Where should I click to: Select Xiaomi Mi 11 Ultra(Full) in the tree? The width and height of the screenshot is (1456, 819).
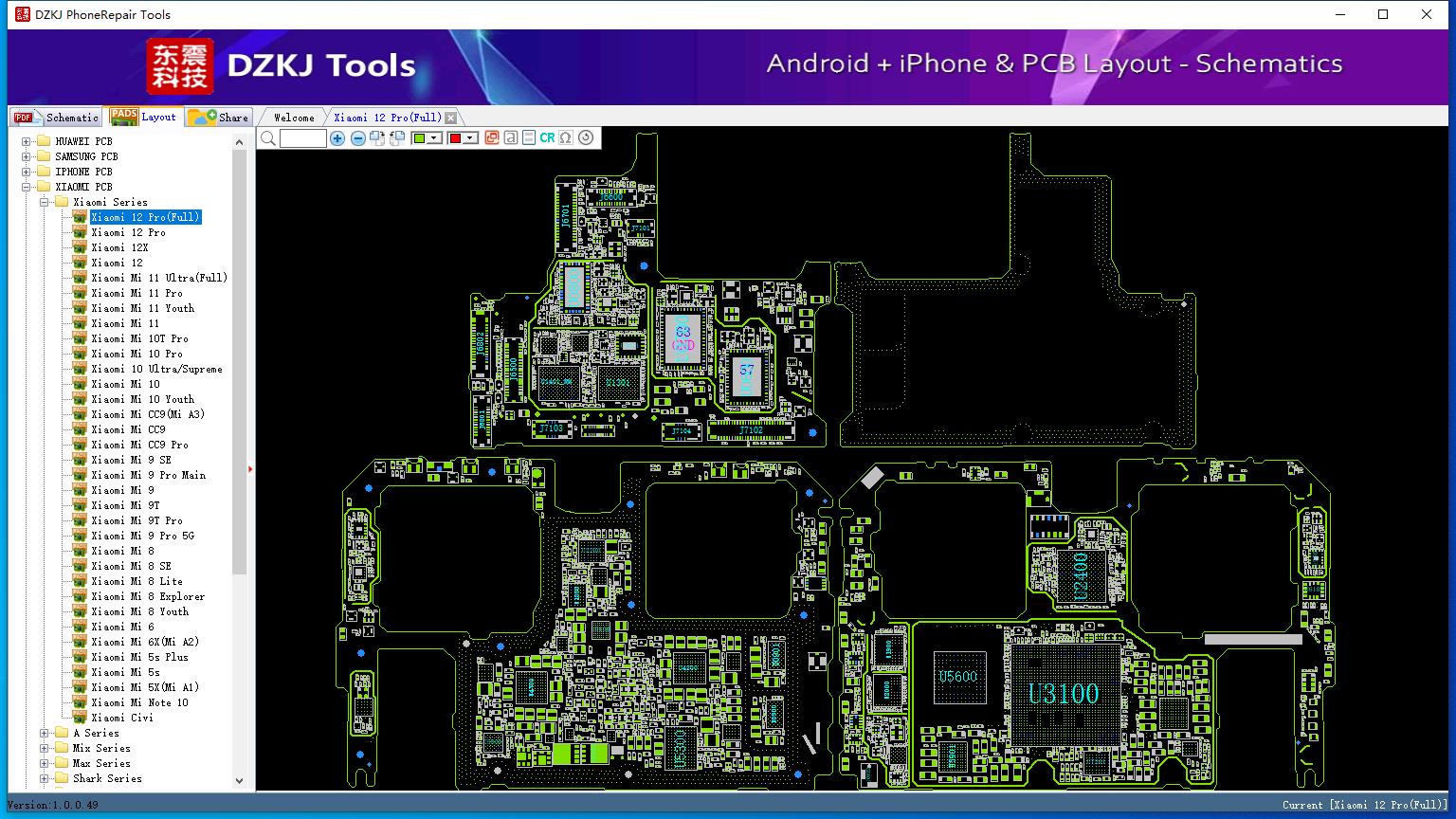[159, 278]
